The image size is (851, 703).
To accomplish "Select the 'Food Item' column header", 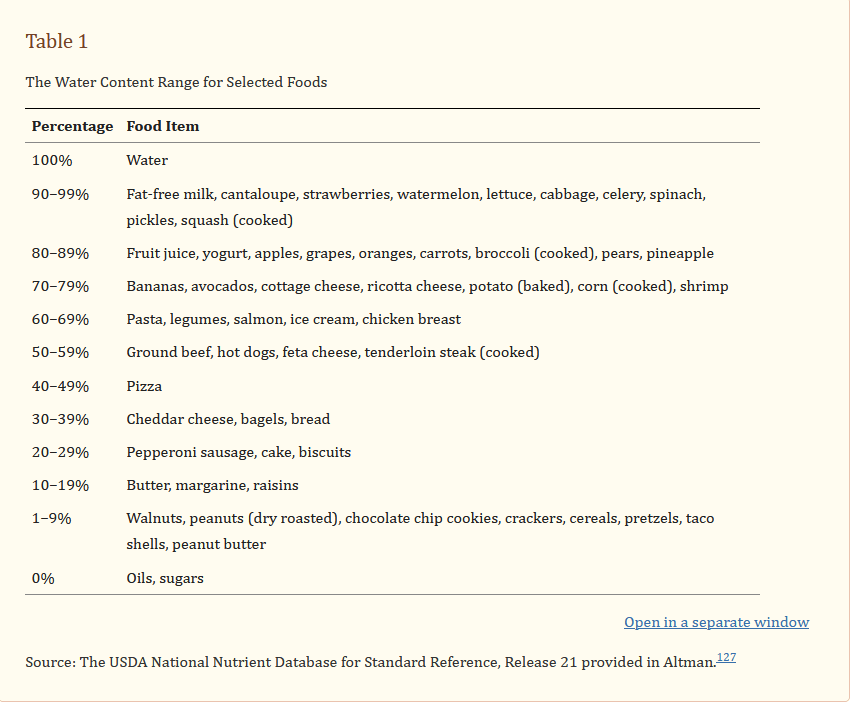I will point(163,127).
